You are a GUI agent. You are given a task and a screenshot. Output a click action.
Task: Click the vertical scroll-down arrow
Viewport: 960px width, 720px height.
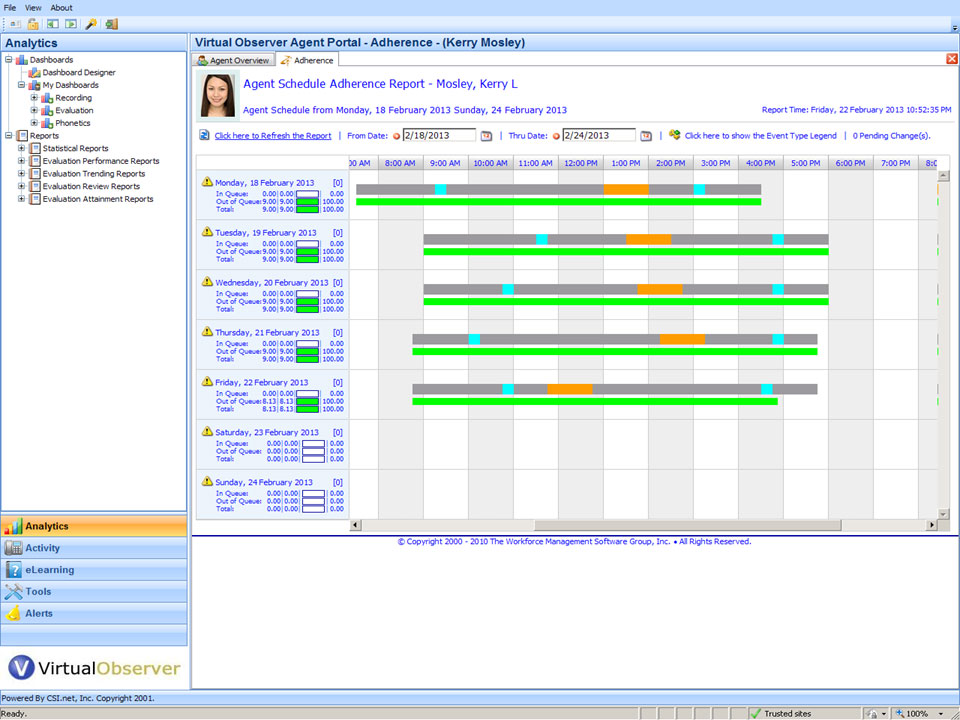tap(943, 514)
